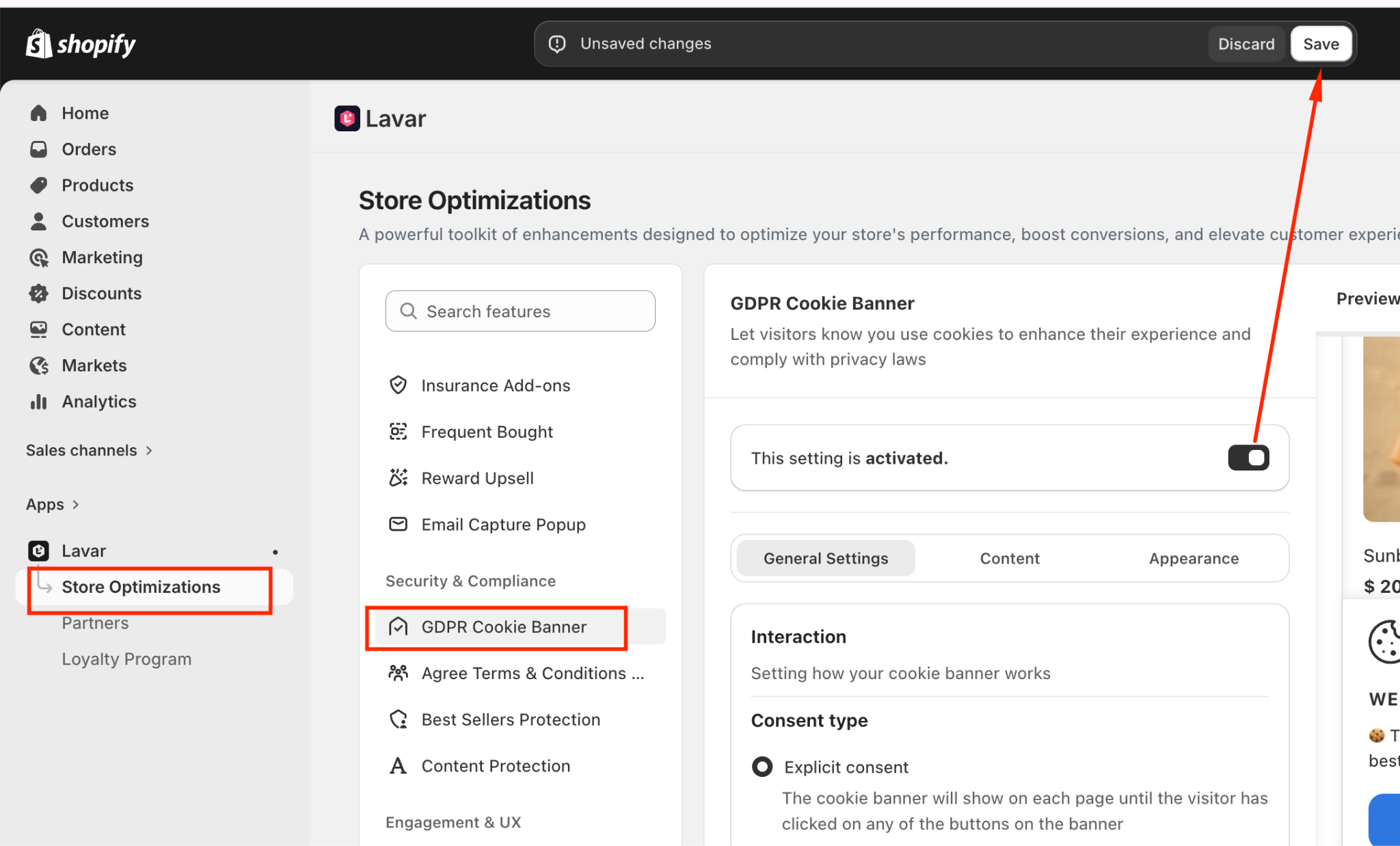Click the Analytics bar chart icon
The height and width of the screenshot is (846, 1400).
(x=39, y=401)
